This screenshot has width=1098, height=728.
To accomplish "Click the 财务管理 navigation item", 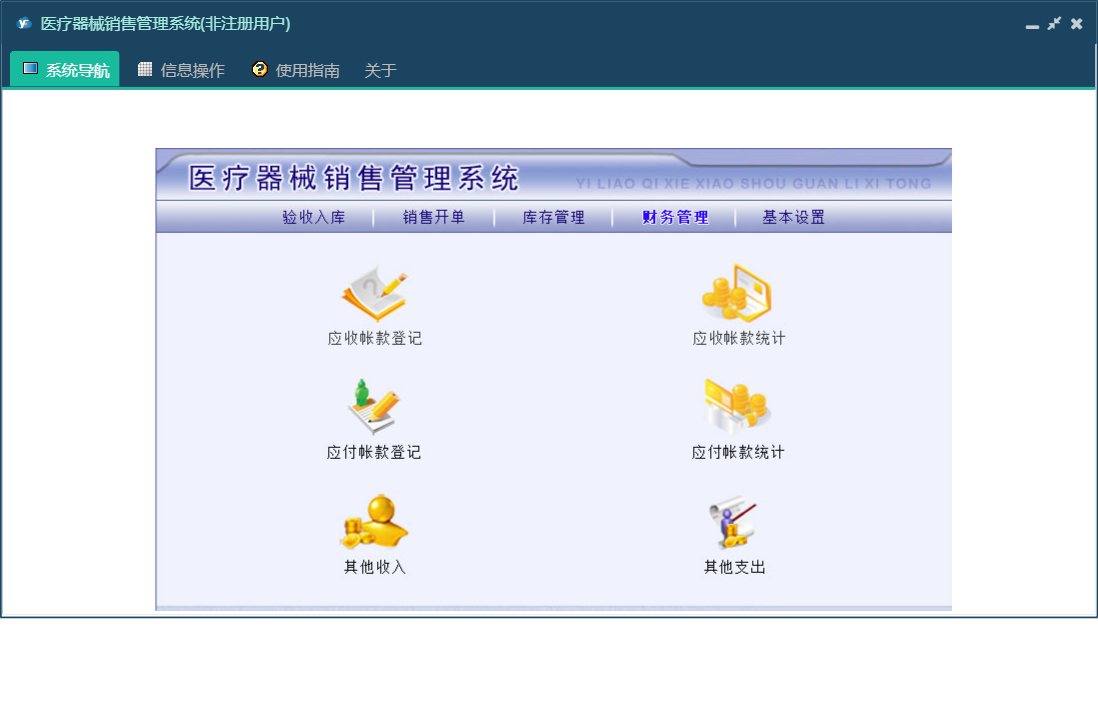I will pos(675,217).
